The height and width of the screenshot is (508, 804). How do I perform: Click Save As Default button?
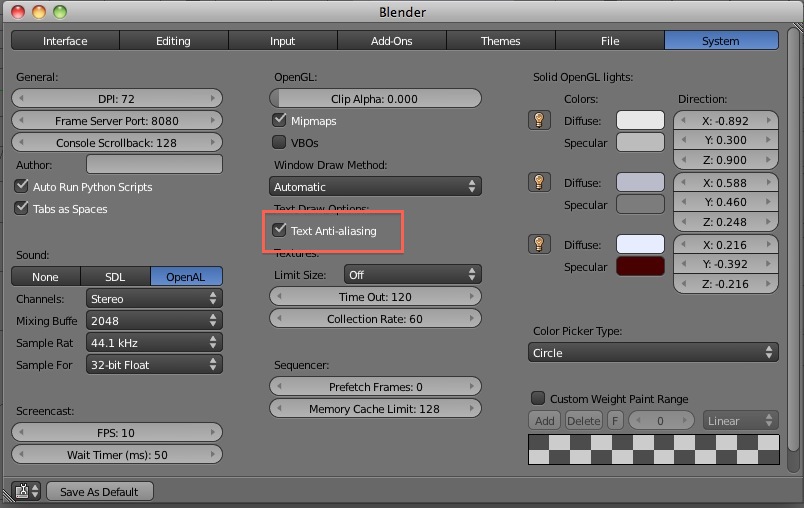click(99, 491)
